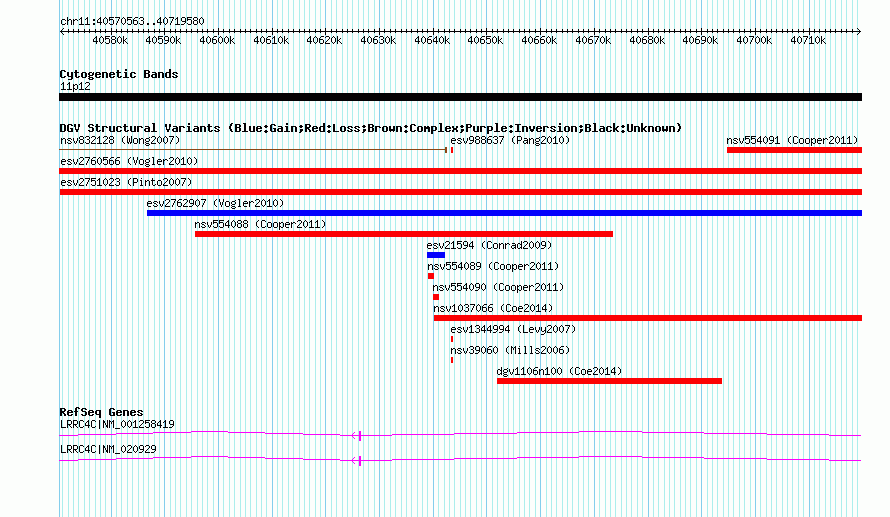The width and height of the screenshot is (890, 517).
Task: Click the RefSeq Genes track title
Action: pyautogui.click(x=101, y=412)
